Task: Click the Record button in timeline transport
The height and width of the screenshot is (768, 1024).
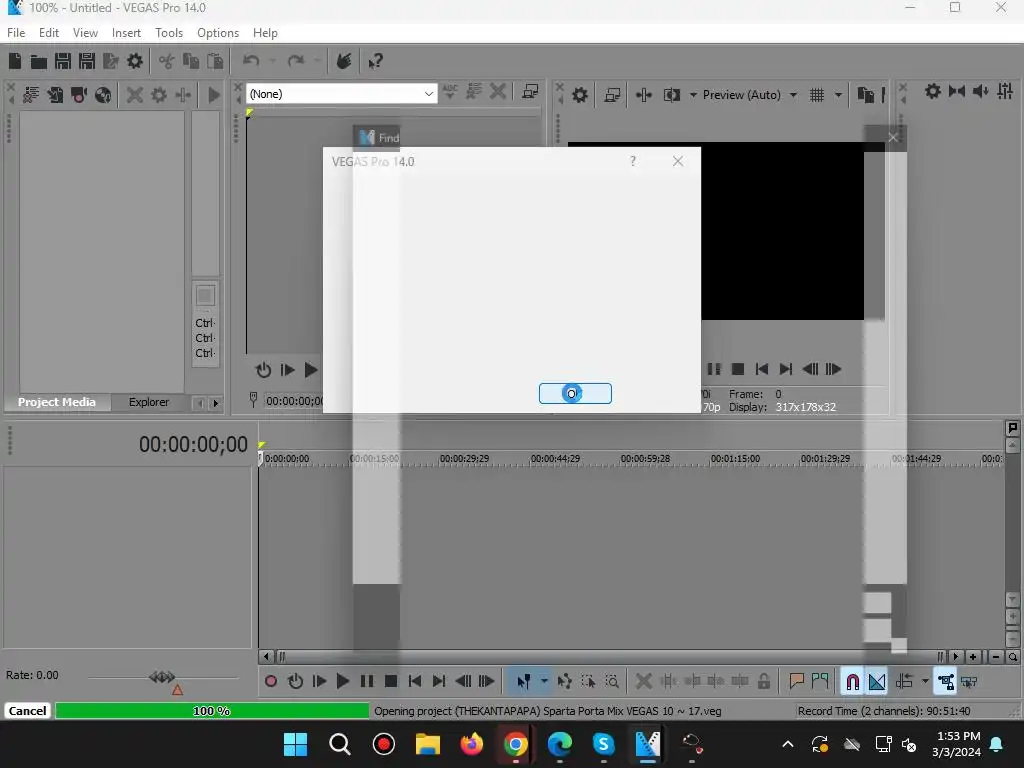Action: pos(270,682)
